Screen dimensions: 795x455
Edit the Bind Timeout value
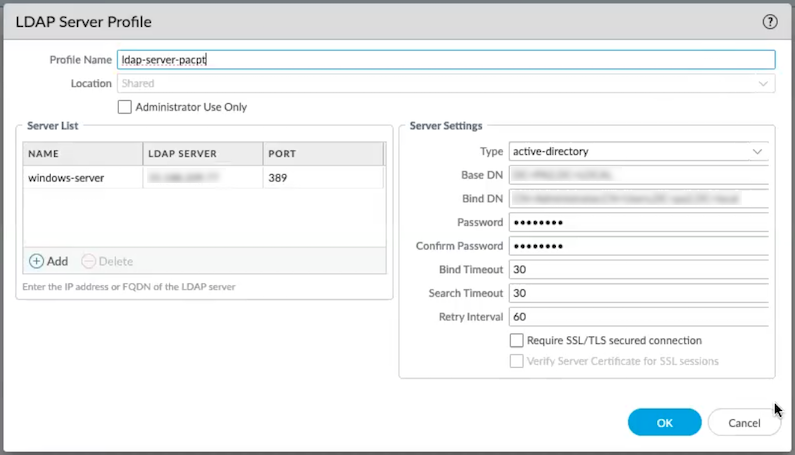click(638, 269)
